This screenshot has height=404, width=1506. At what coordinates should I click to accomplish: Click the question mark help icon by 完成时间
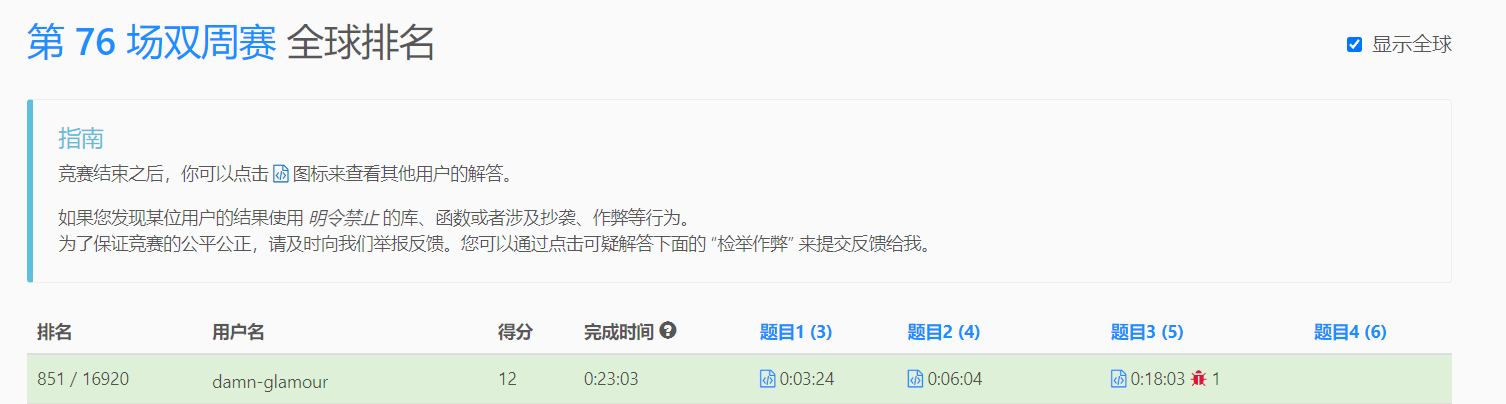(668, 331)
